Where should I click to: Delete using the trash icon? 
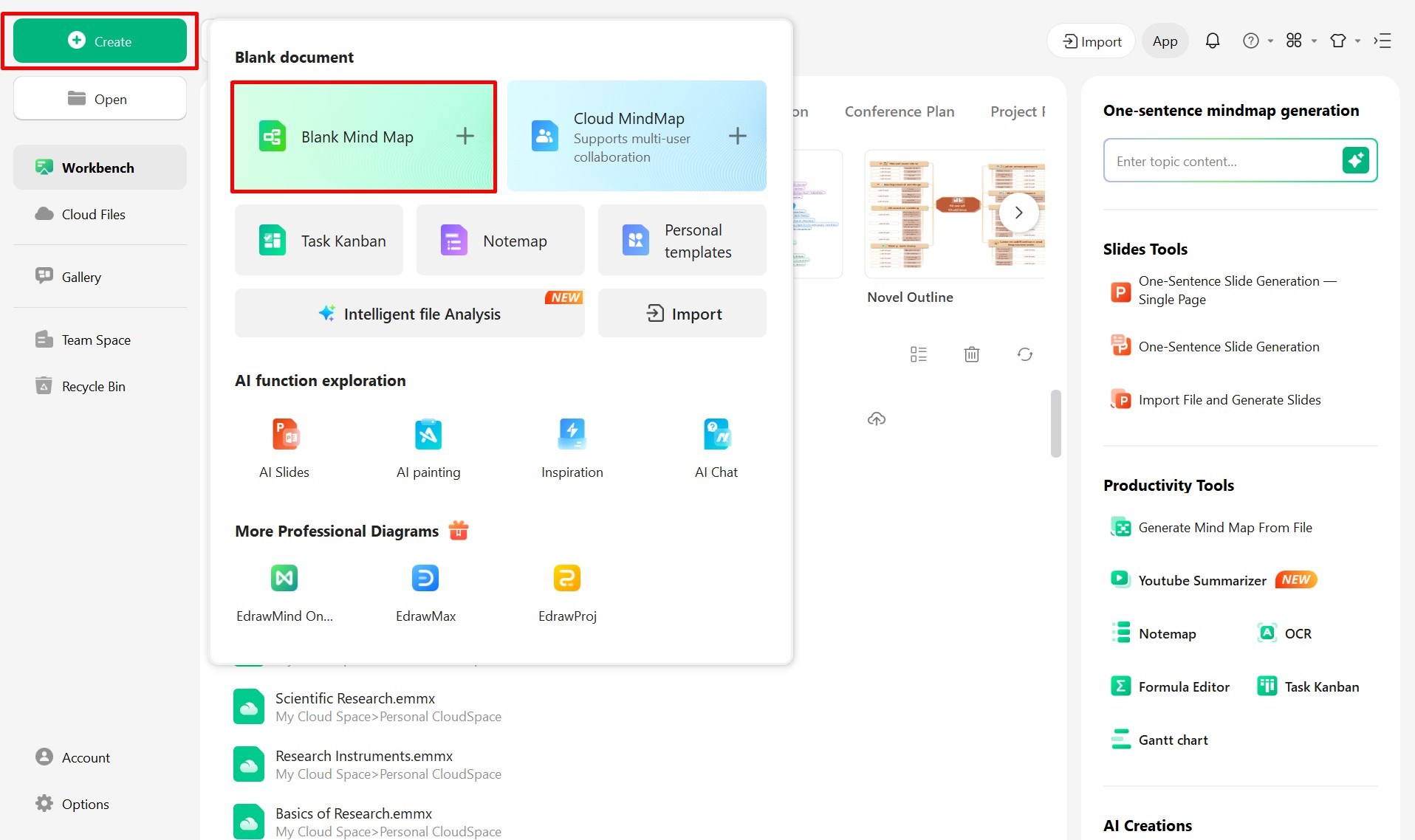point(971,354)
